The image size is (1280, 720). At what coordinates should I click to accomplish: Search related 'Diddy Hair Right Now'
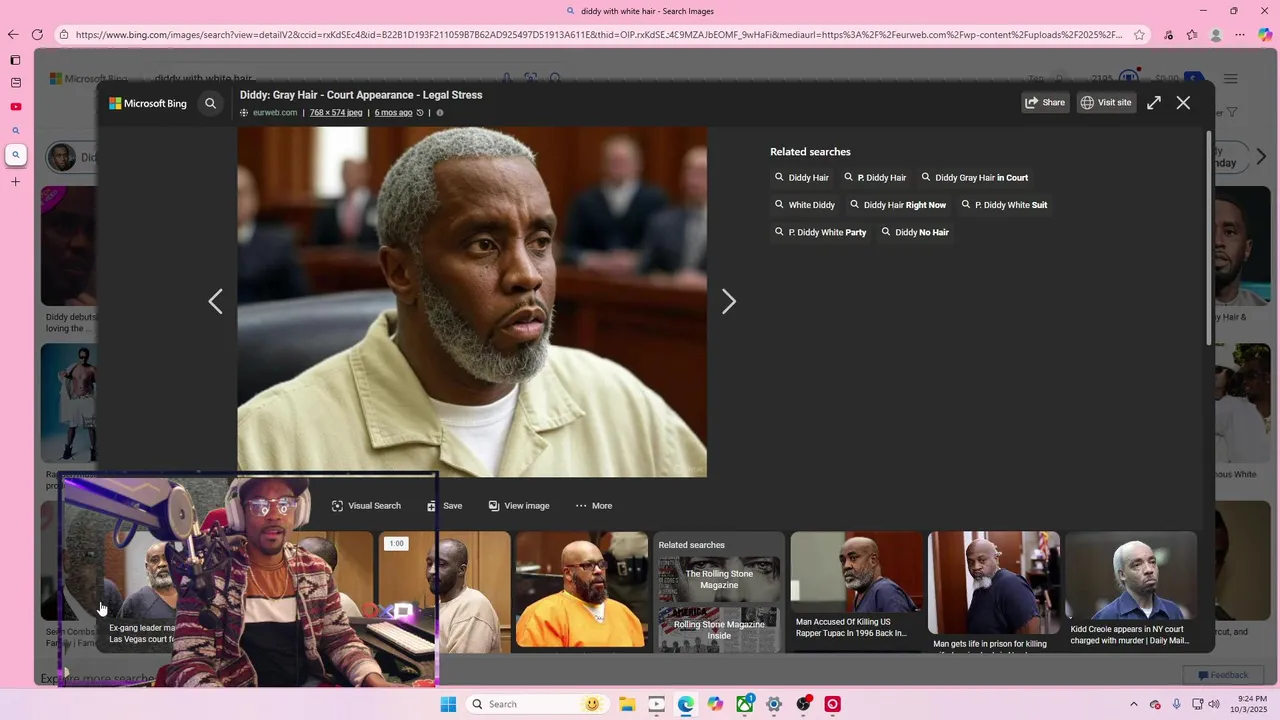(898, 205)
